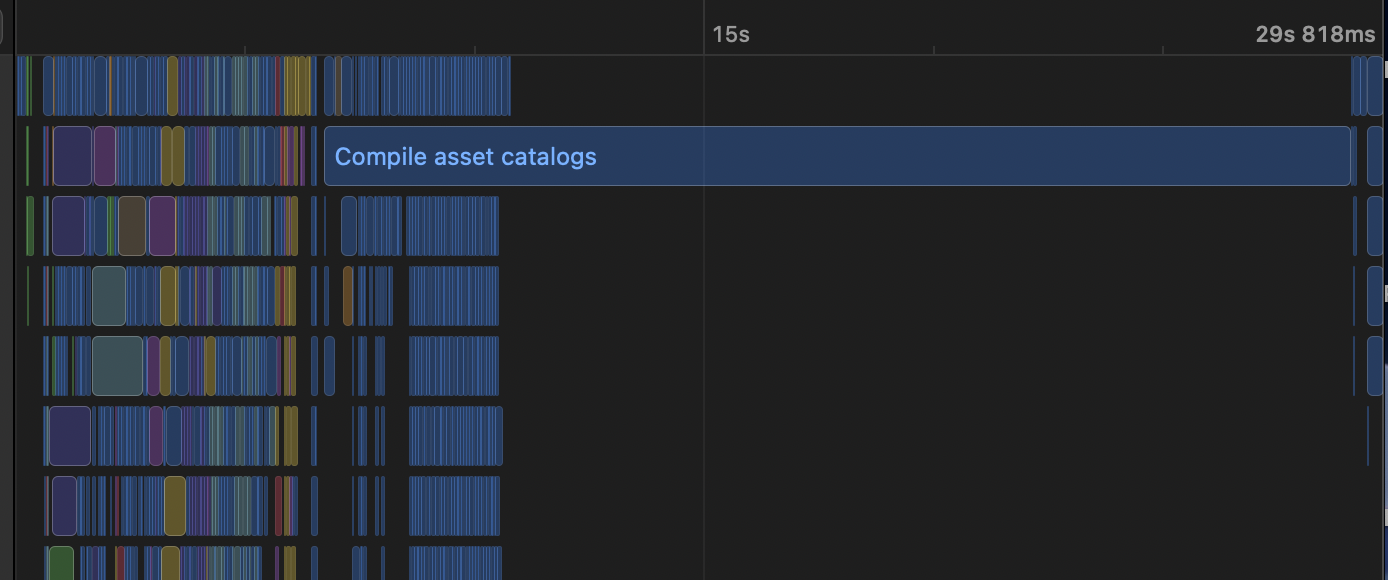Select the magenta block right of the brown block

[162, 226]
